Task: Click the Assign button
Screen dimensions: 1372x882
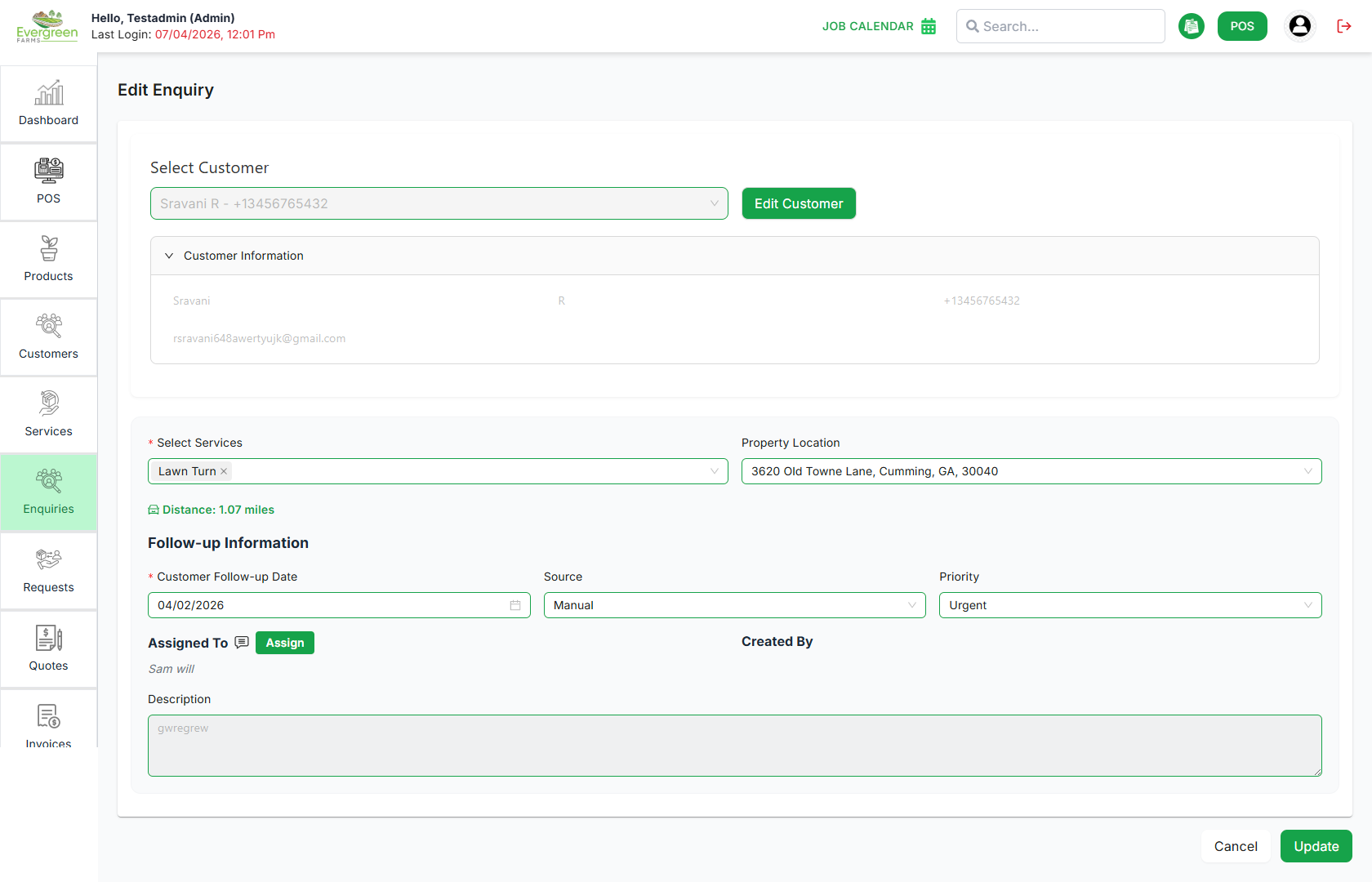Action: coord(285,643)
